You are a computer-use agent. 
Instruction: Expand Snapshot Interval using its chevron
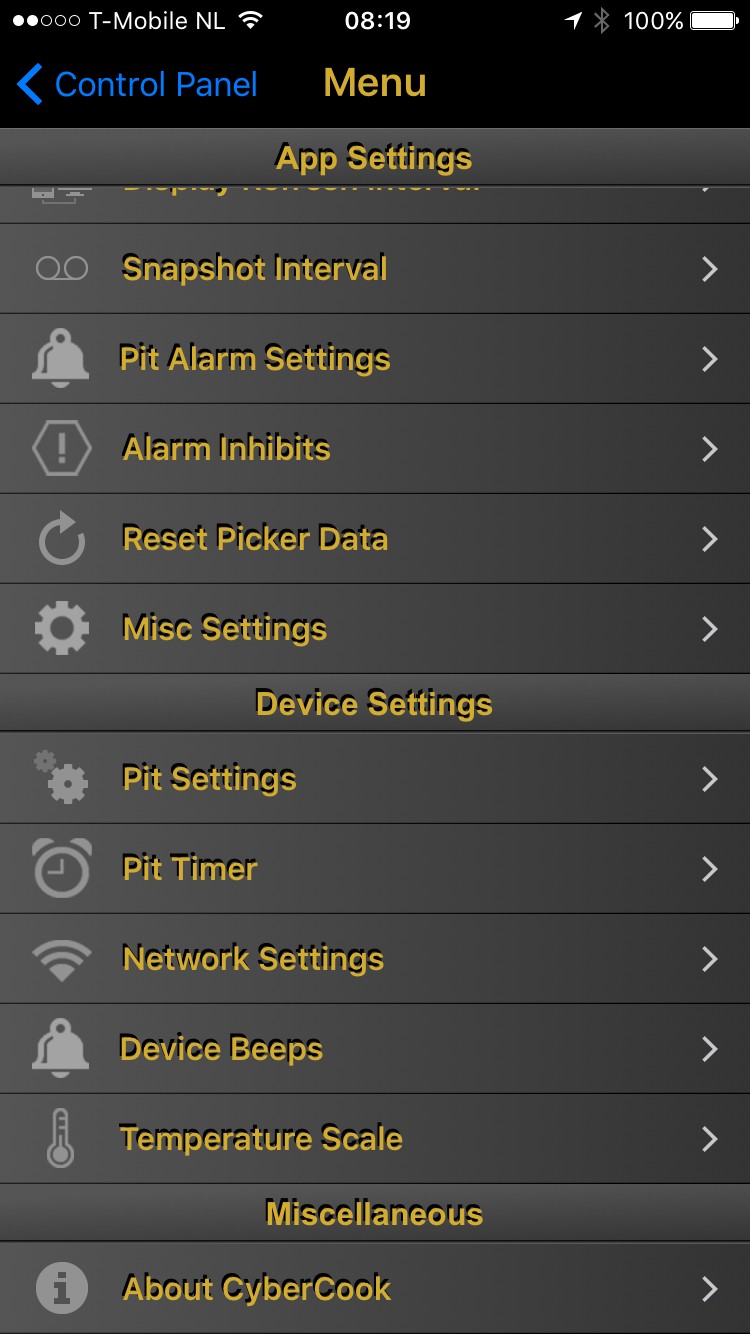click(x=710, y=269)
